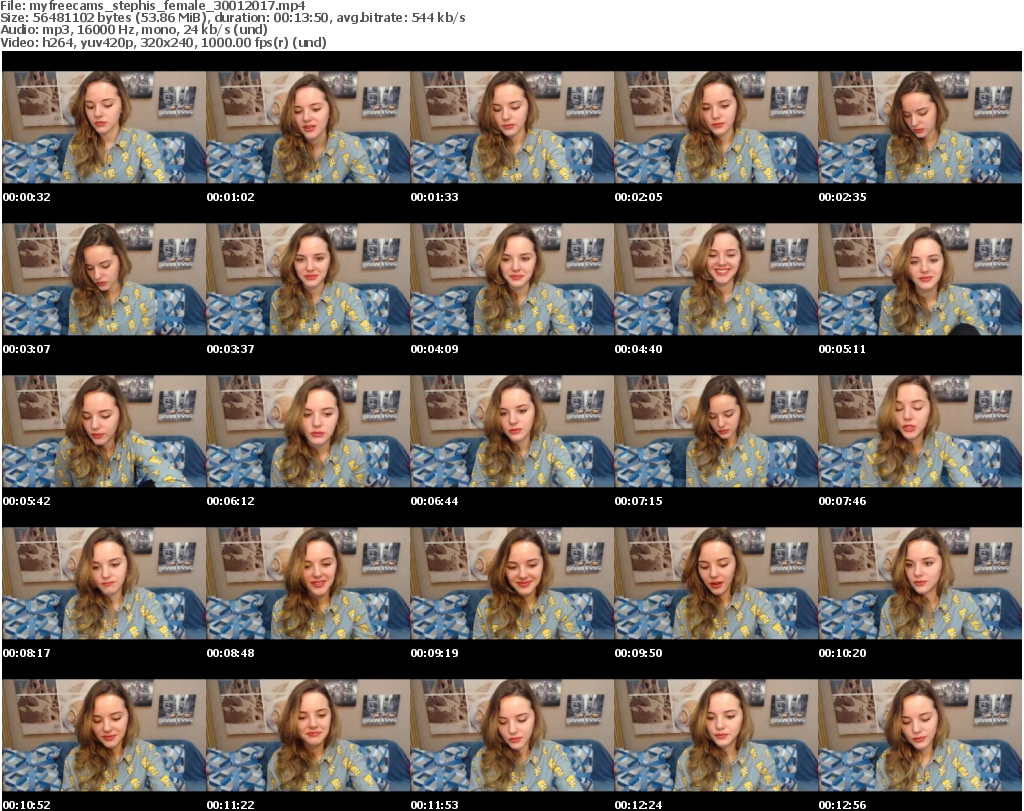View the preview frame at 00:11:53
Screen dimensions: 1024x811
click(x=512, y=736)
